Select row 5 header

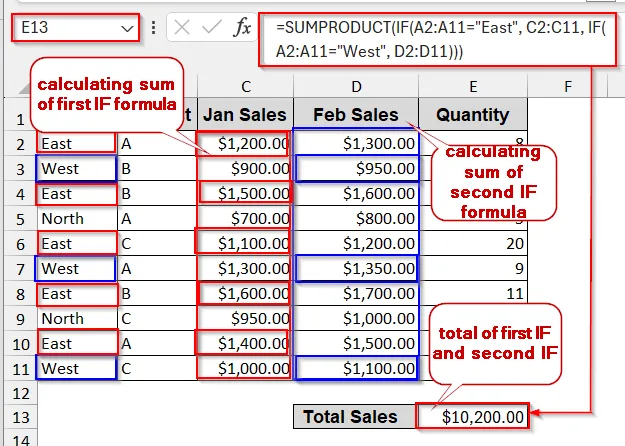(20, 219)
